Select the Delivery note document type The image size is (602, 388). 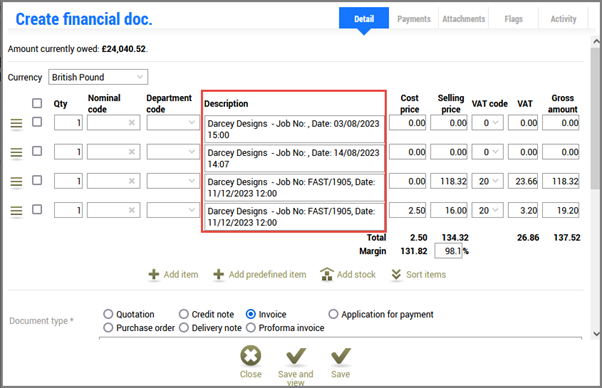click(x=184, y=328)
